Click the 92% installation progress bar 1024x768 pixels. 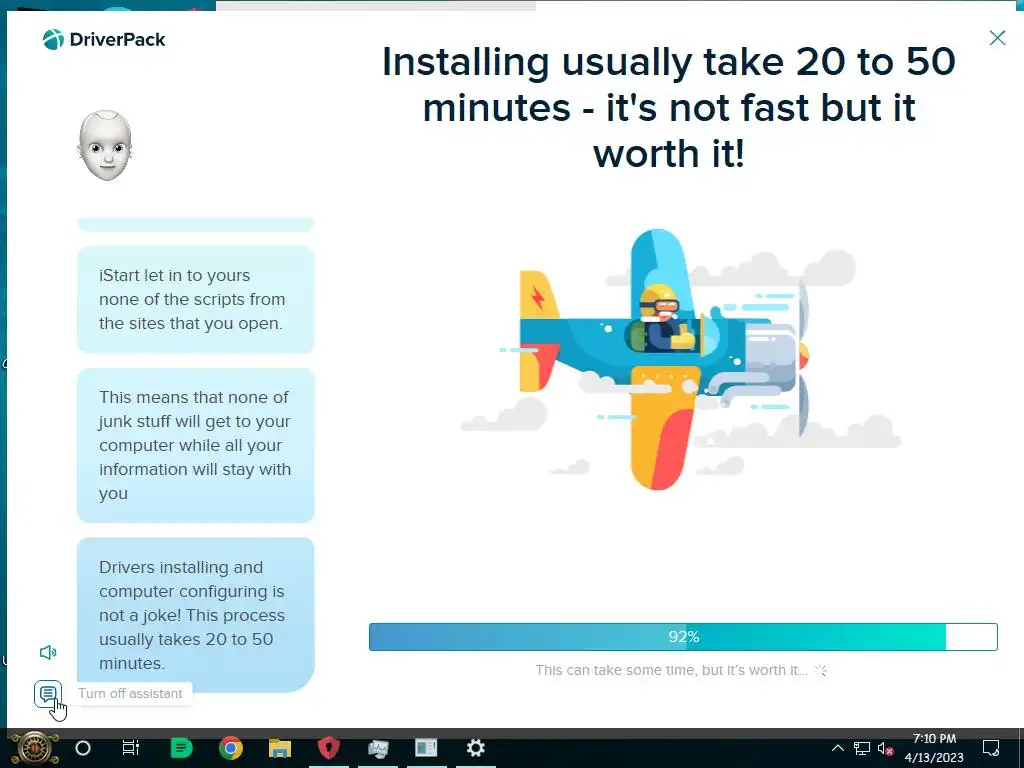[683, 637]
